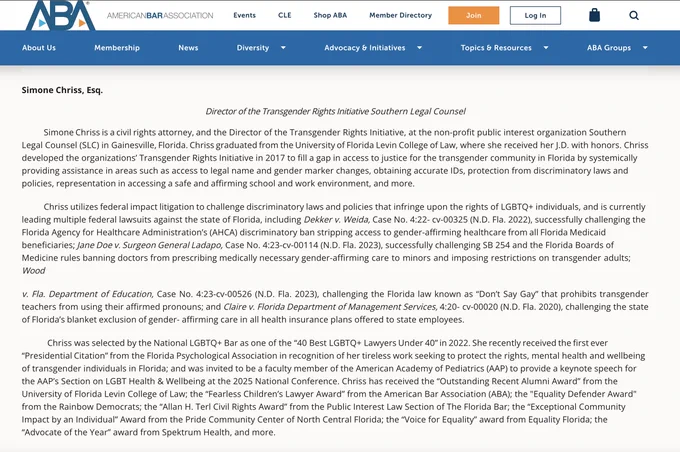This screenshot has width=680, height=452.
Task: Expand the Topics & Resources dropdown arrow
Action: (546, 48)
